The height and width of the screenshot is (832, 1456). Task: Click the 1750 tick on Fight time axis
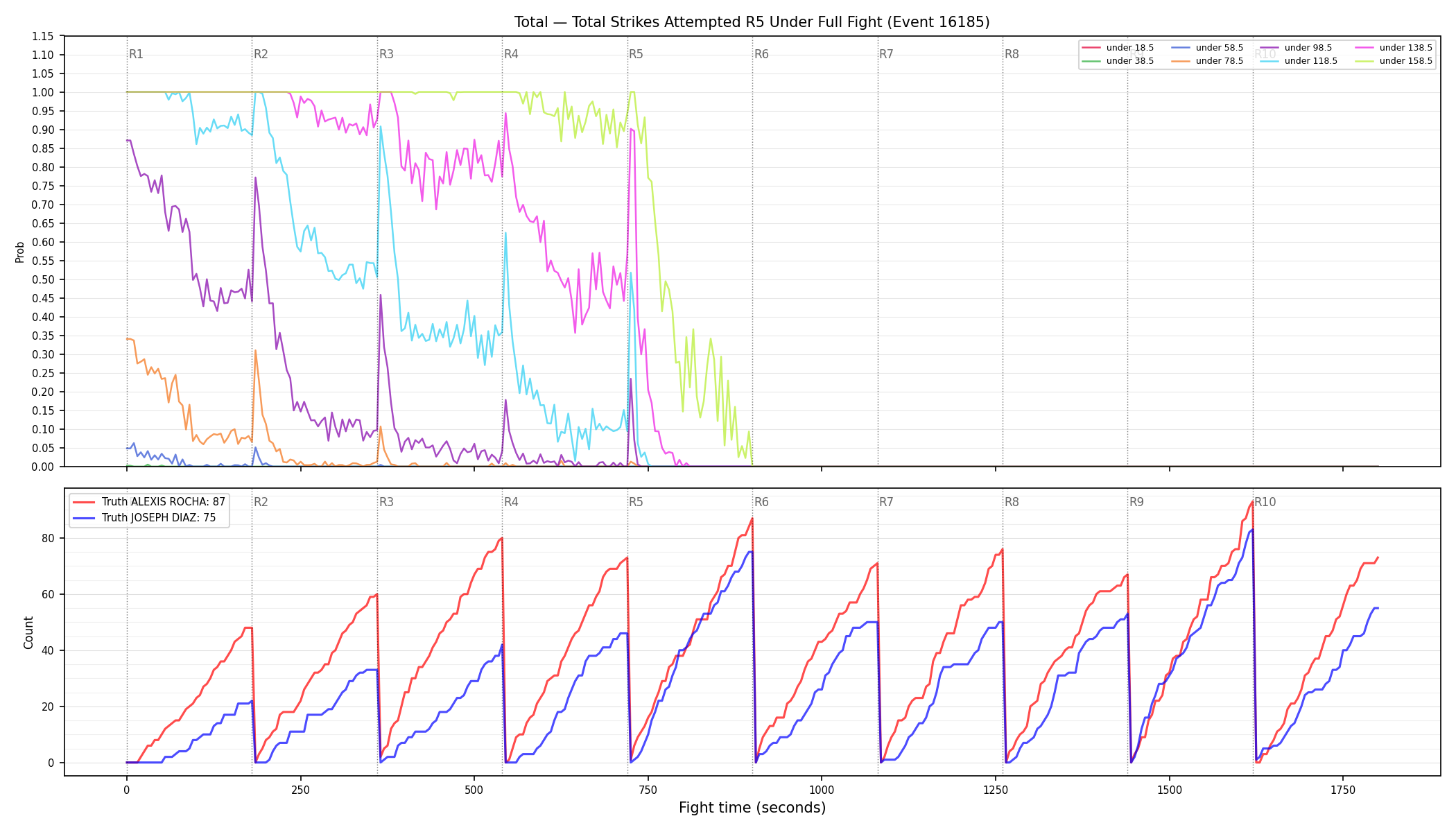coord(1343,790)
